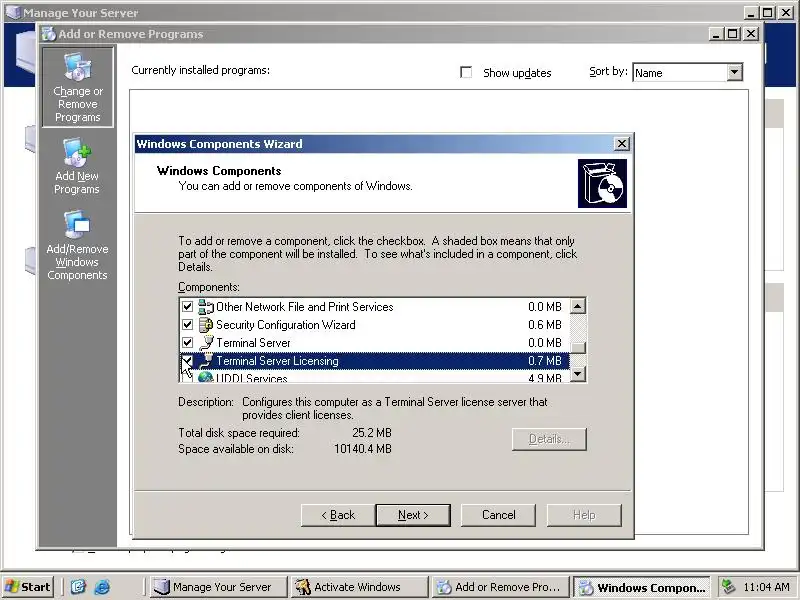Toggle Terminal Server Licensing checkbox
800x600 pixels.
click(x=187, y=361)
